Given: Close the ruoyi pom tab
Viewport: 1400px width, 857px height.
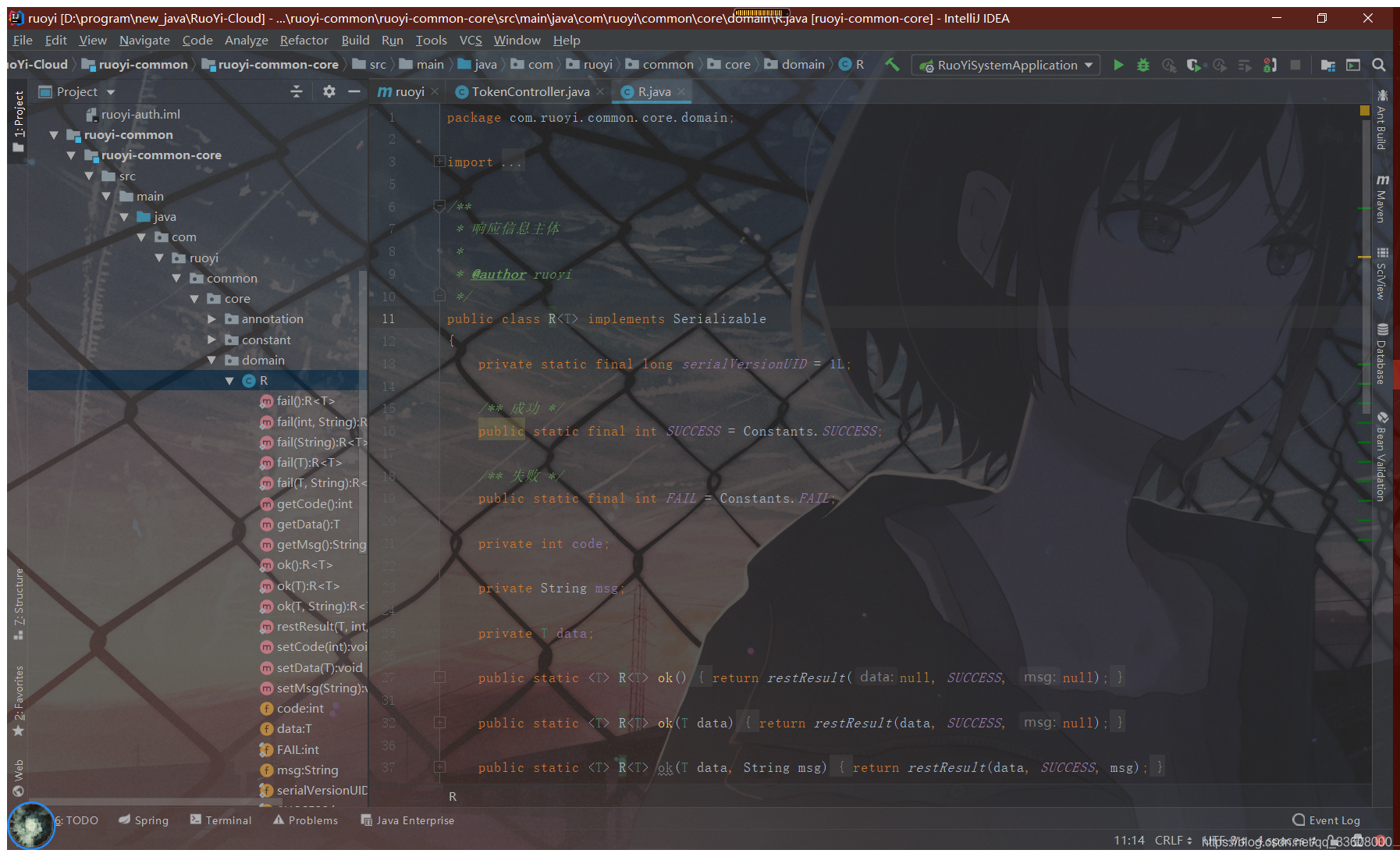Looking at the screenshot, I should pyautogui.click(x=435, y=91).
